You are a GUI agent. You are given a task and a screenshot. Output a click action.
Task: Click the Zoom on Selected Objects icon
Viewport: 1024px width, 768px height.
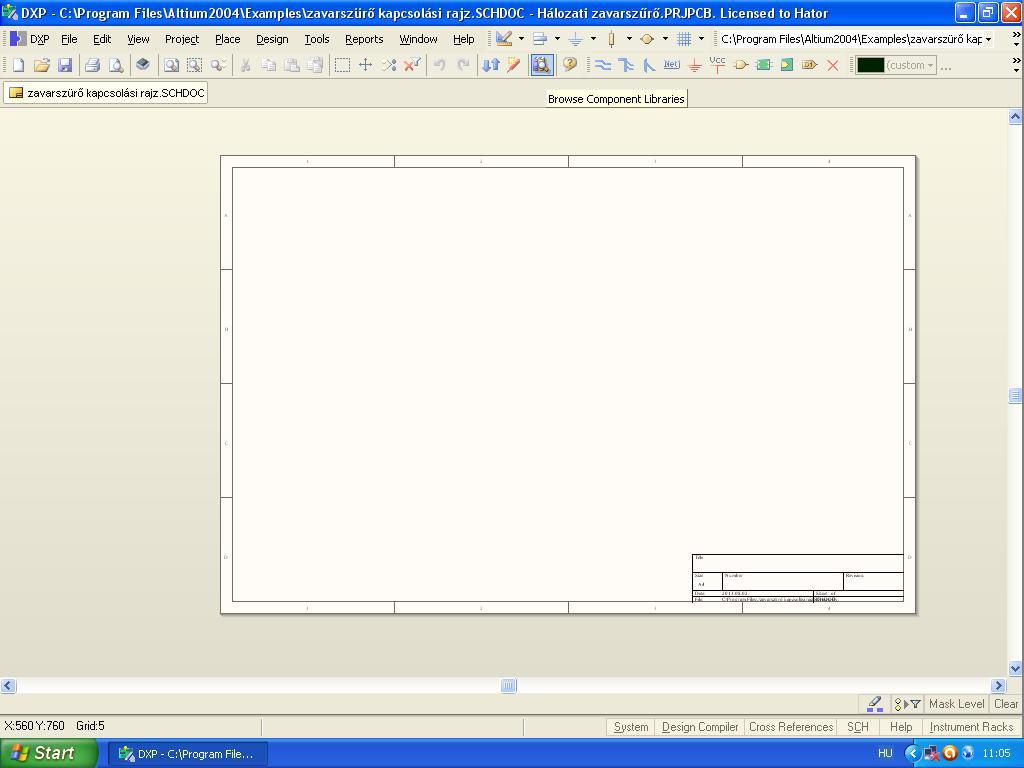click(218, 65)
